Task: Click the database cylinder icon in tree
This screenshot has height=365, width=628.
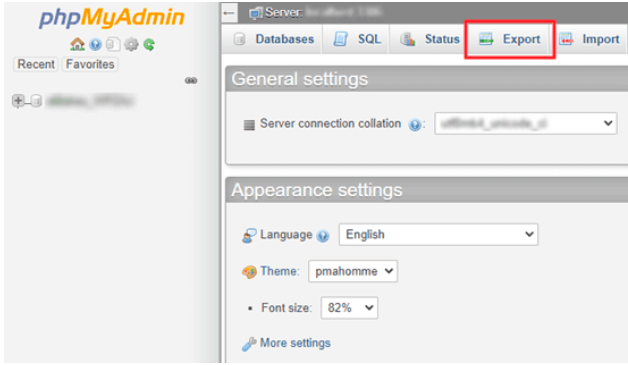Action: [36, 101]
